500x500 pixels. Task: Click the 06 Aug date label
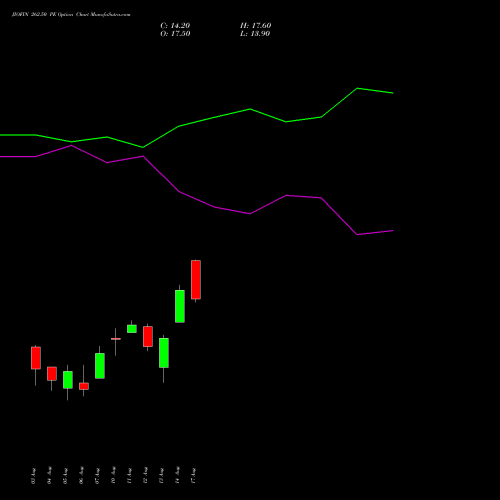tap(81, 476)
